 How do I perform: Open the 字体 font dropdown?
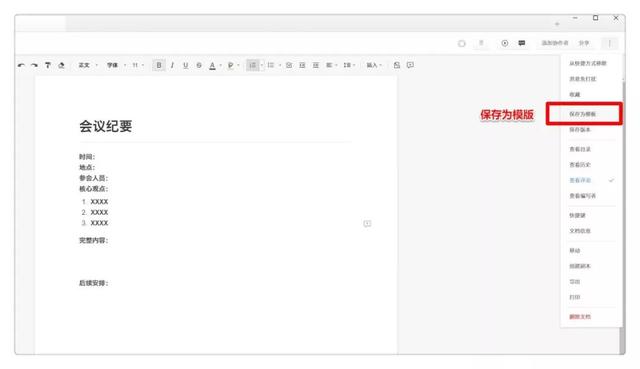pyautogui.click(x=116, y=65)
